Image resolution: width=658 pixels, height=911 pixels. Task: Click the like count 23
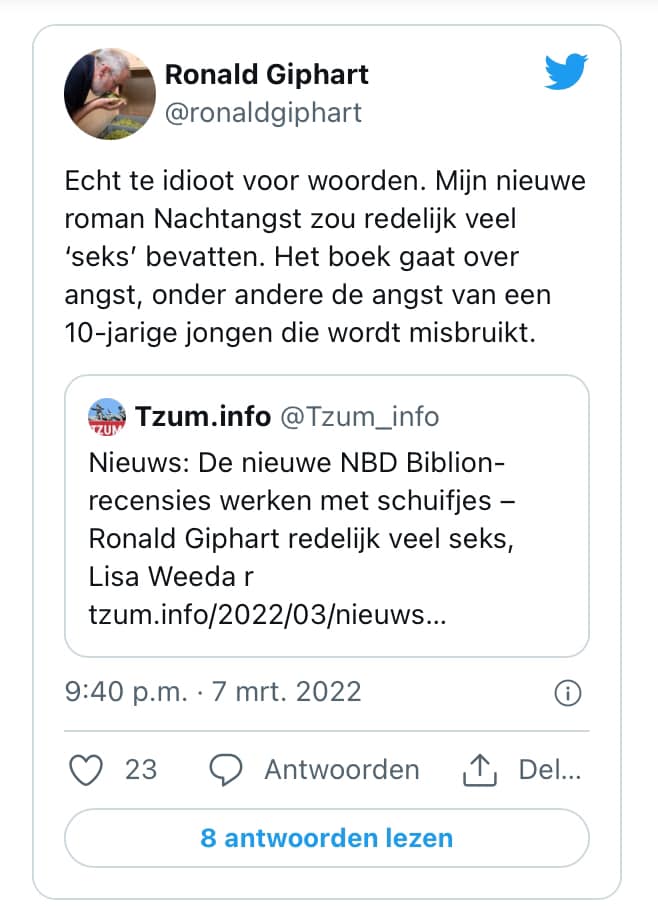(x=141, y=769)
